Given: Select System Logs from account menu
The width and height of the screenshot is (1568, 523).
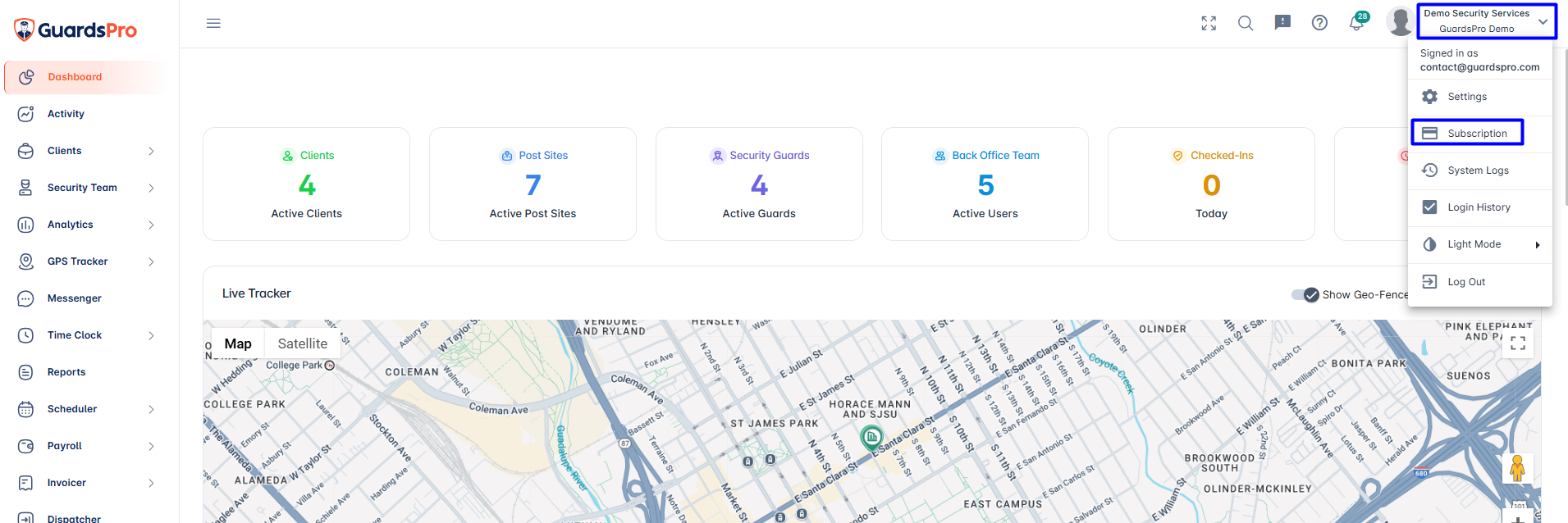Looking at the screenshot, I should pyautogui.click(x=1480, y=171).
